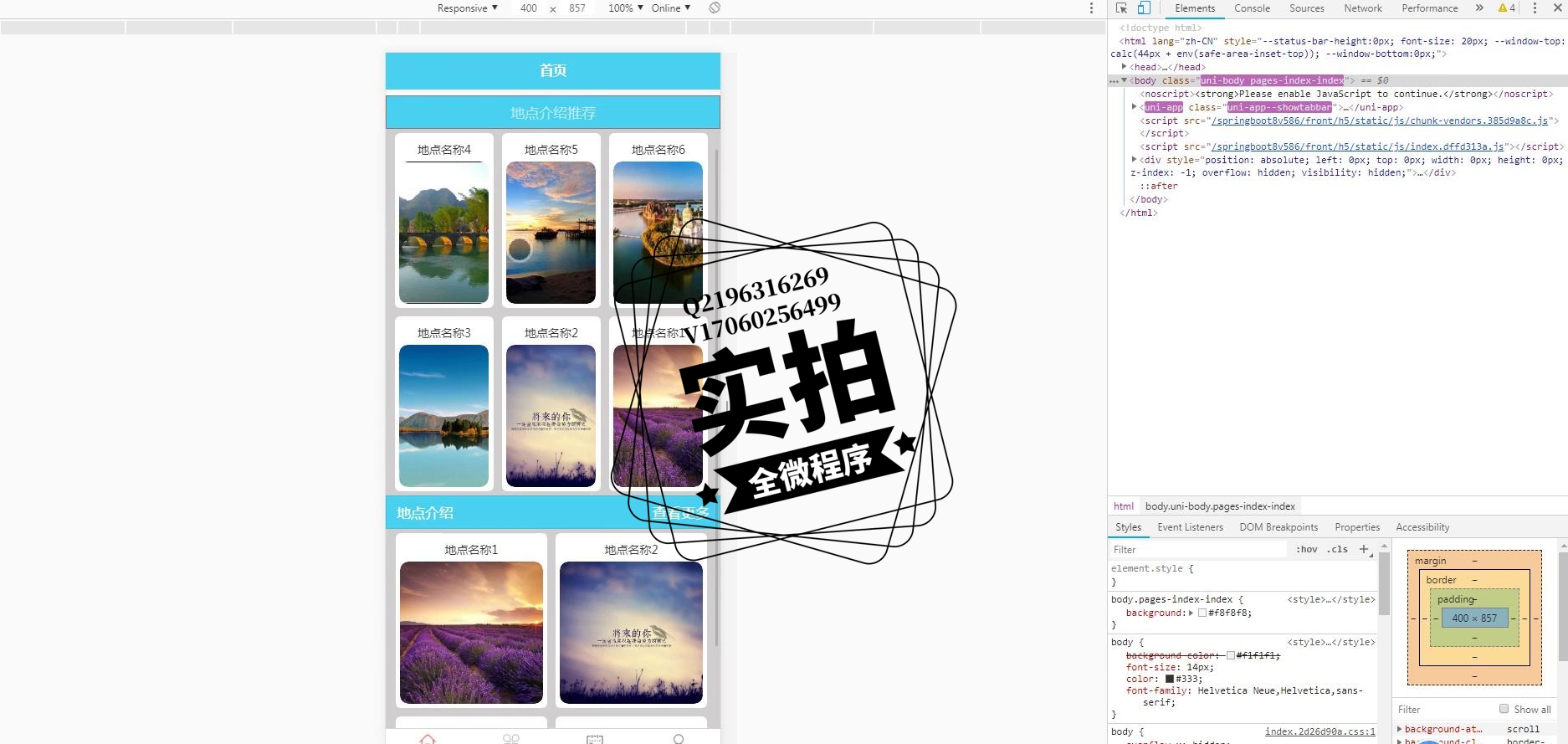1568x744 pixels.
Task: Focus the Styles Filter input
Action: [1196, 550]
